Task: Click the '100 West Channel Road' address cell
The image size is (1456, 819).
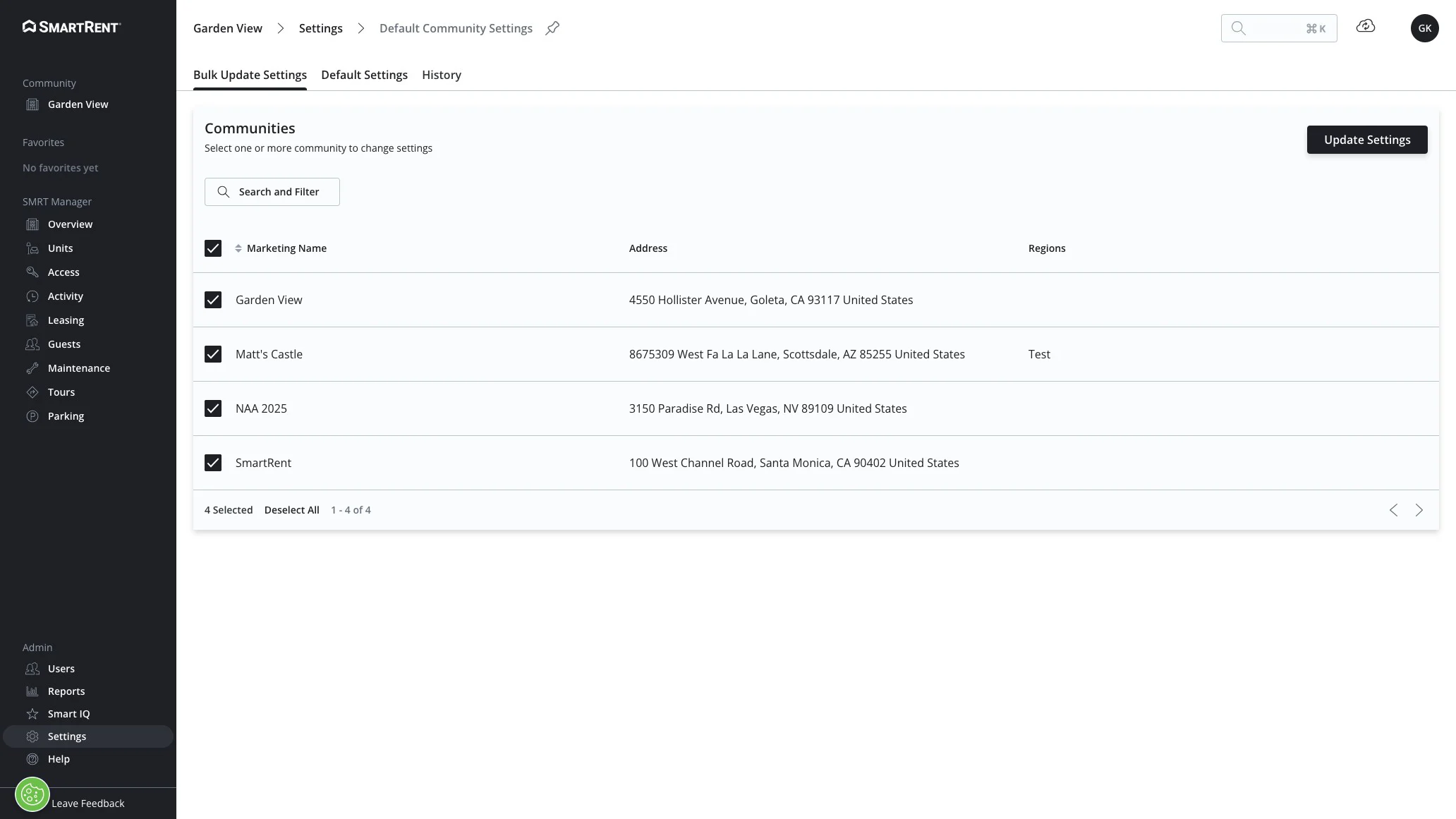Action: [794, 463]
